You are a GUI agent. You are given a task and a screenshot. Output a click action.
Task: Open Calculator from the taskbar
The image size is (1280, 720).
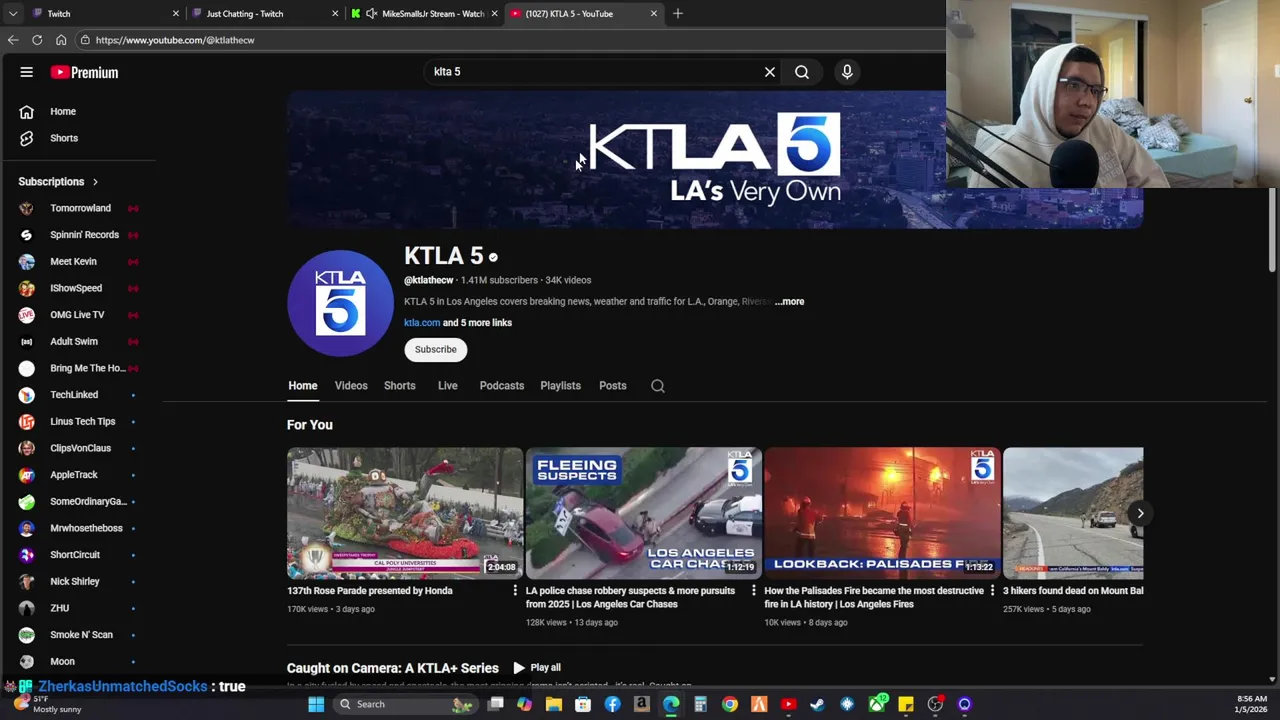coord(700,704)
